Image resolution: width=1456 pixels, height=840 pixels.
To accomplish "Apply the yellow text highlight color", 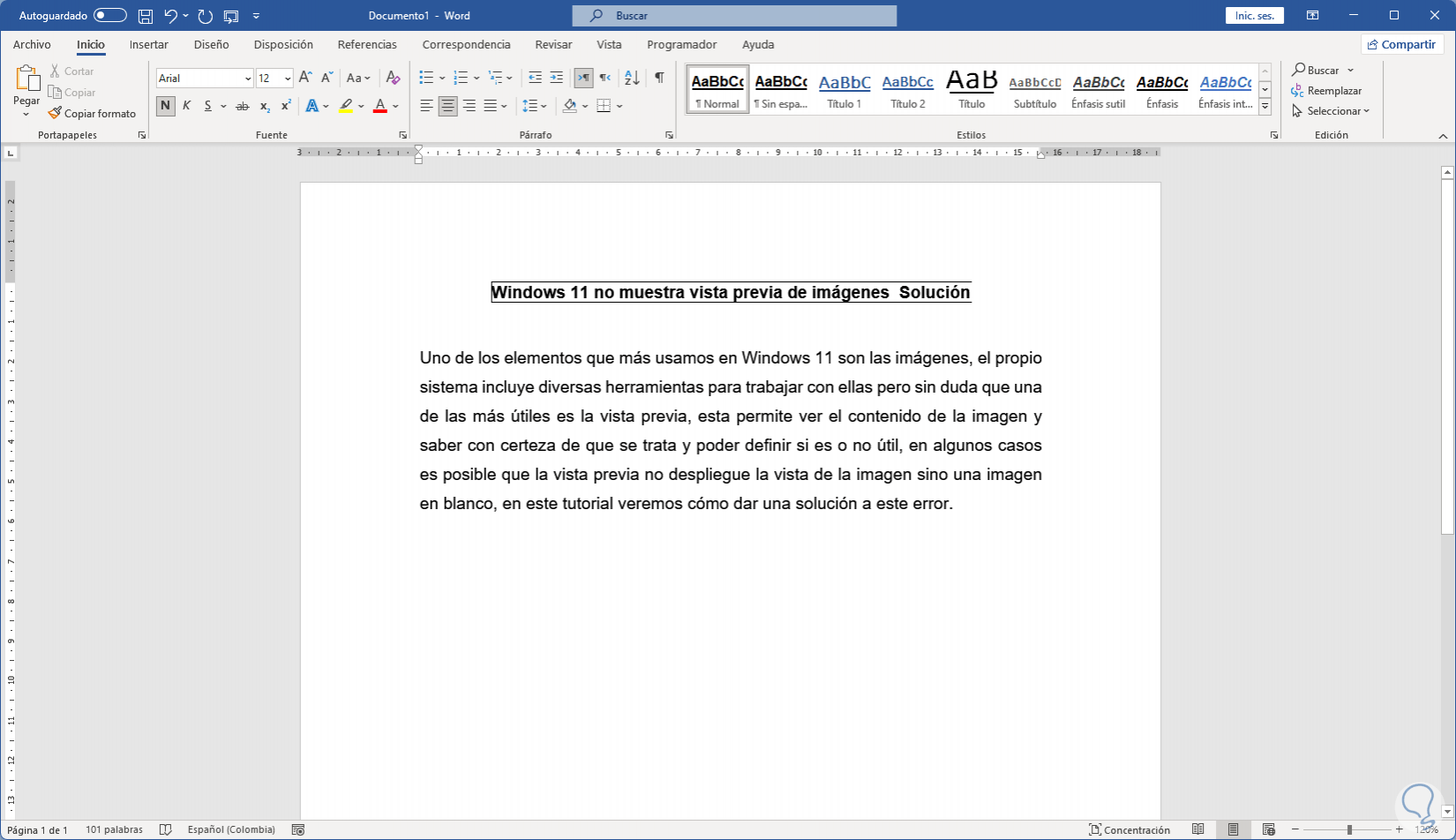I will [x=346, y=106].
